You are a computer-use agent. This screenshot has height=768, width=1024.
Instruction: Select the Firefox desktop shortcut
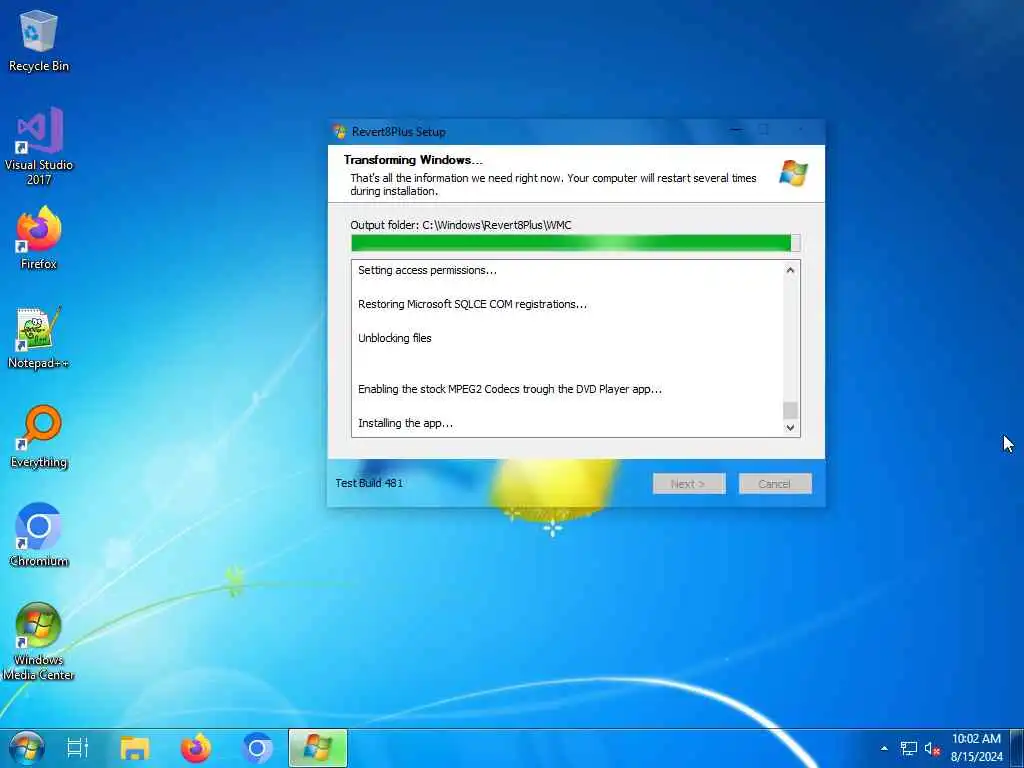tap(39, 238)
